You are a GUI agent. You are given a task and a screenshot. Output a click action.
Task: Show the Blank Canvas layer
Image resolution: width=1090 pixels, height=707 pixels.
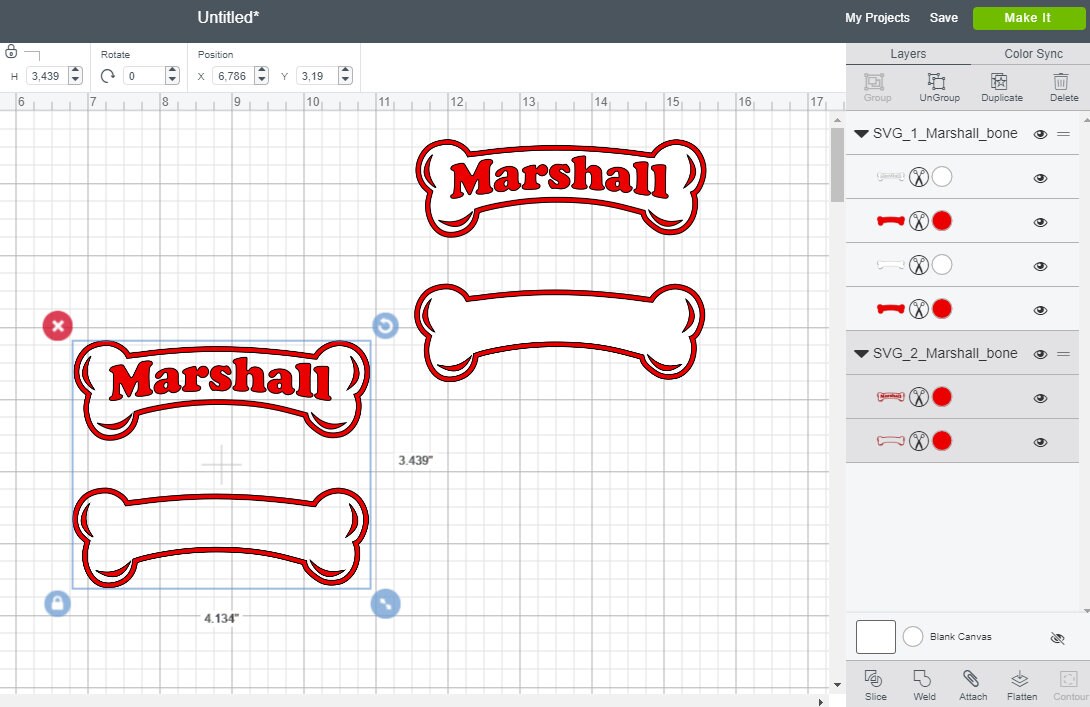click(x=1057, y=638)
